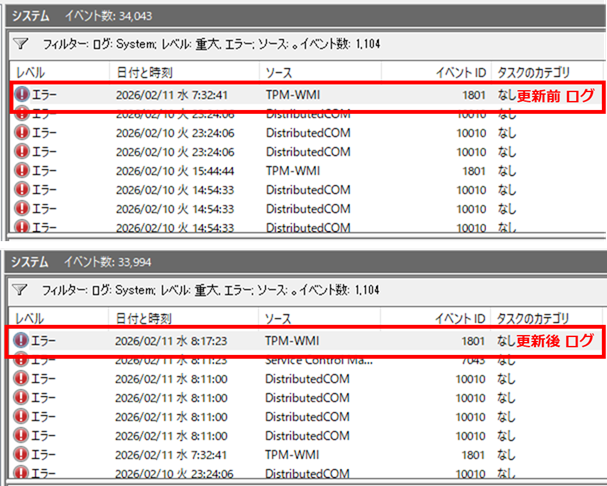Click the filter funnel icon in the lower panel
The image size is (607, 486).
click(21, 292)
